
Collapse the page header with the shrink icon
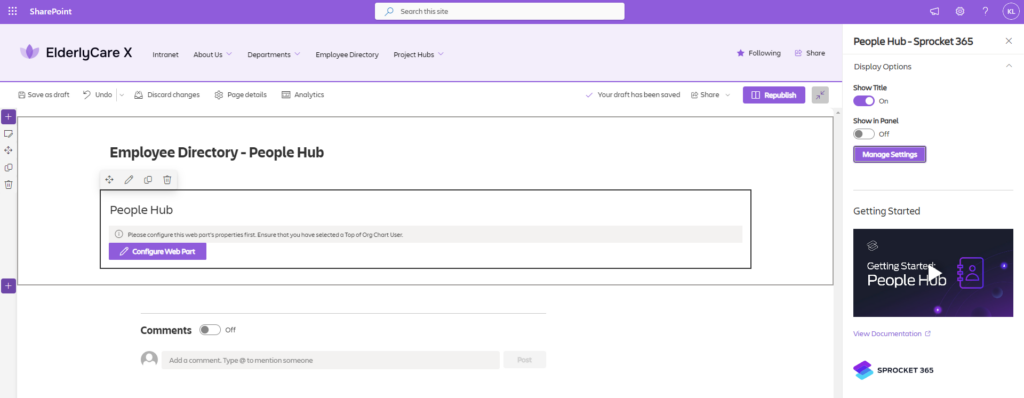click(820, 95)
